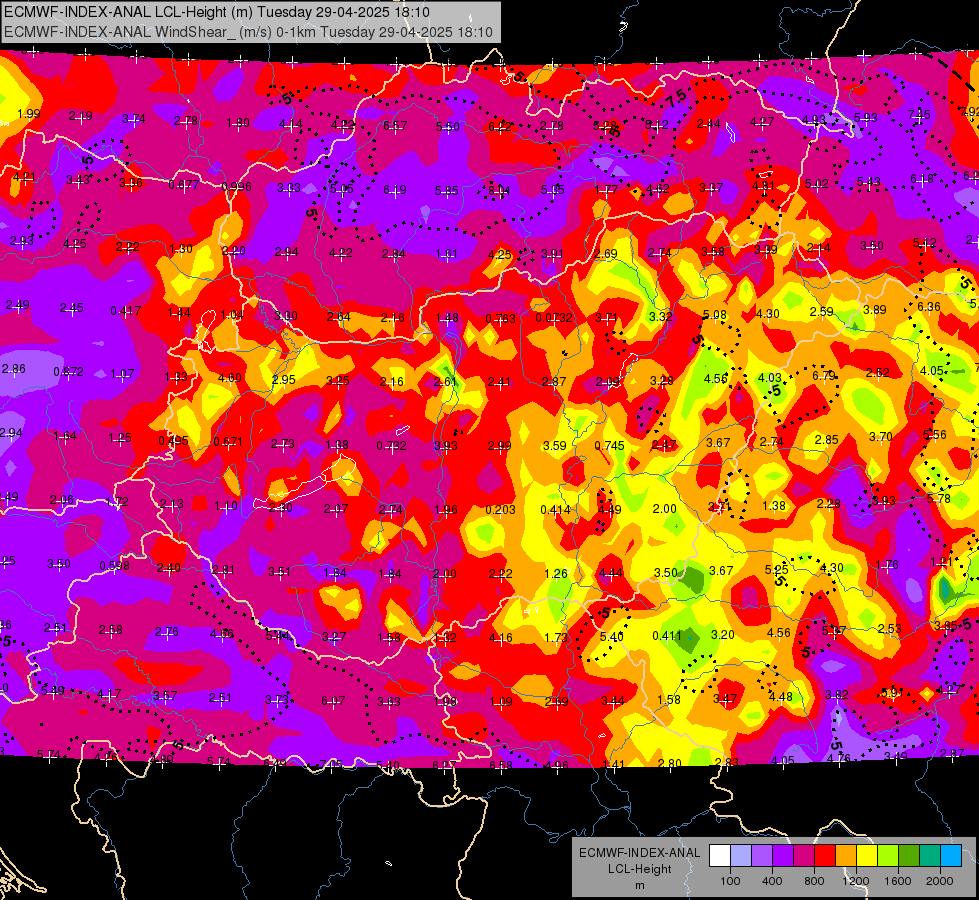Click the legend tick label 1200
Image resolution: width=979 pixels, height=900 pixels.
pos(855,881)
